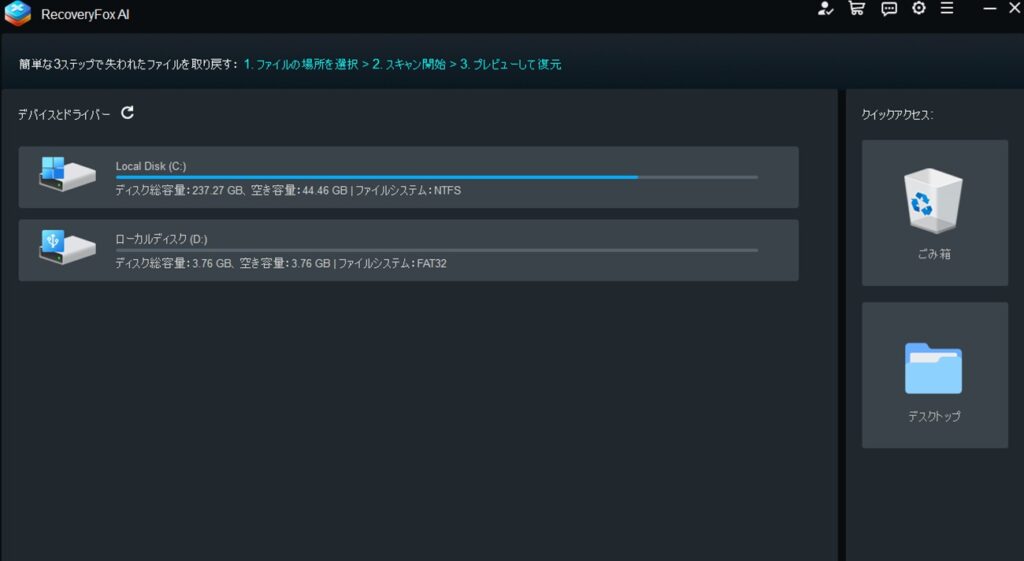The width and height of the screenshot is (1024, 561).
Task: Click the RecoveryFox AI logo icon
Action: coord(18,14)
